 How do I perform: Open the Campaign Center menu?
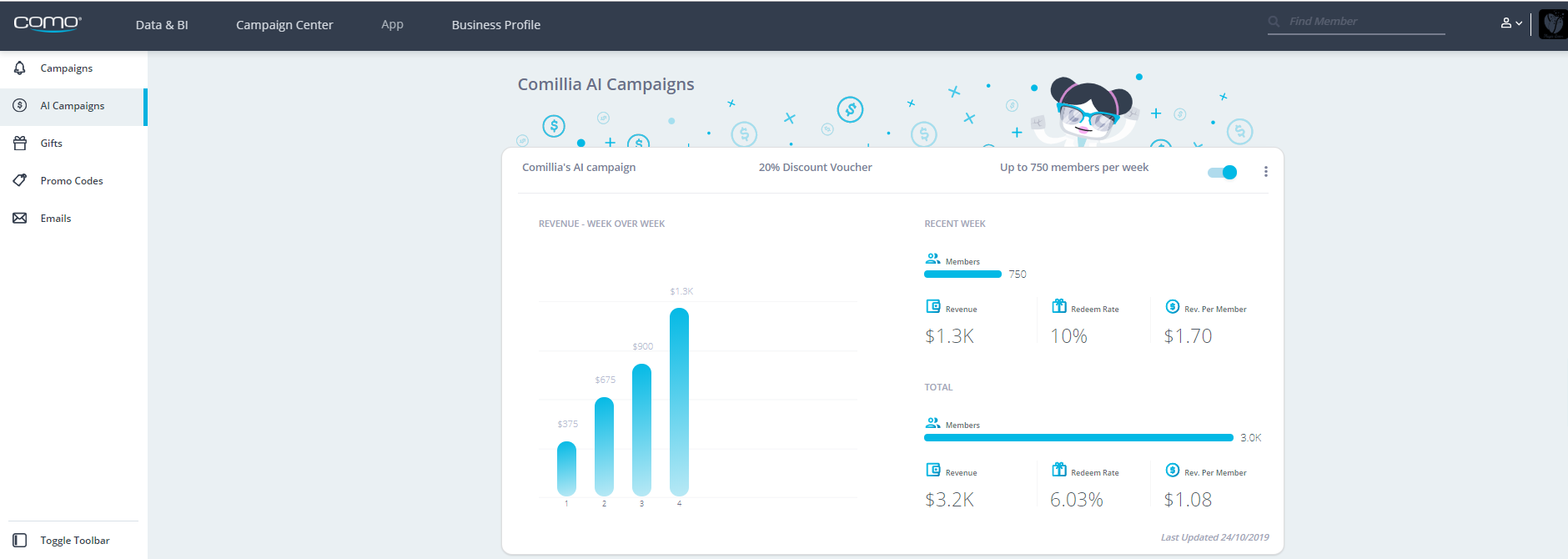pyautogui.click(x=284, y=25)
